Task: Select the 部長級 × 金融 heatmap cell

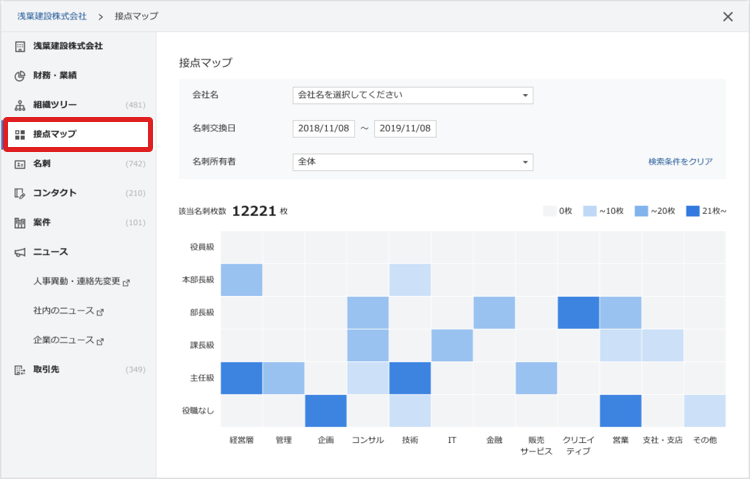Action: tap(494, 313)
